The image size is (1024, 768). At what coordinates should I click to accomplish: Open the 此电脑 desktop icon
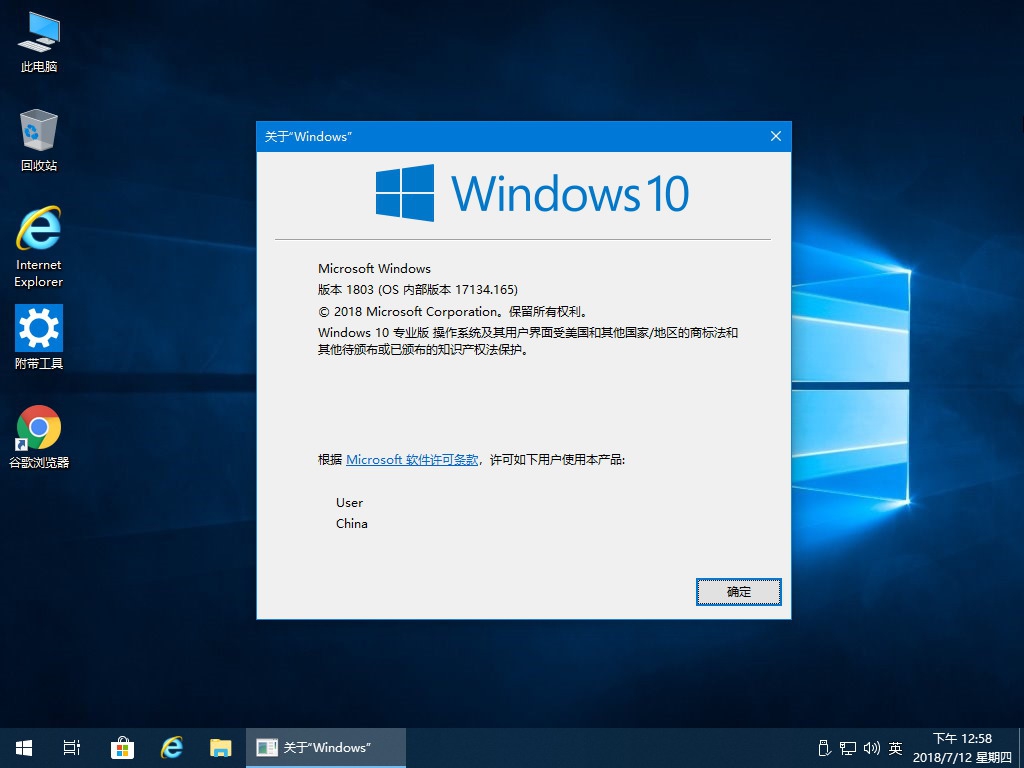pyautogui.click(x=39, y=42)
